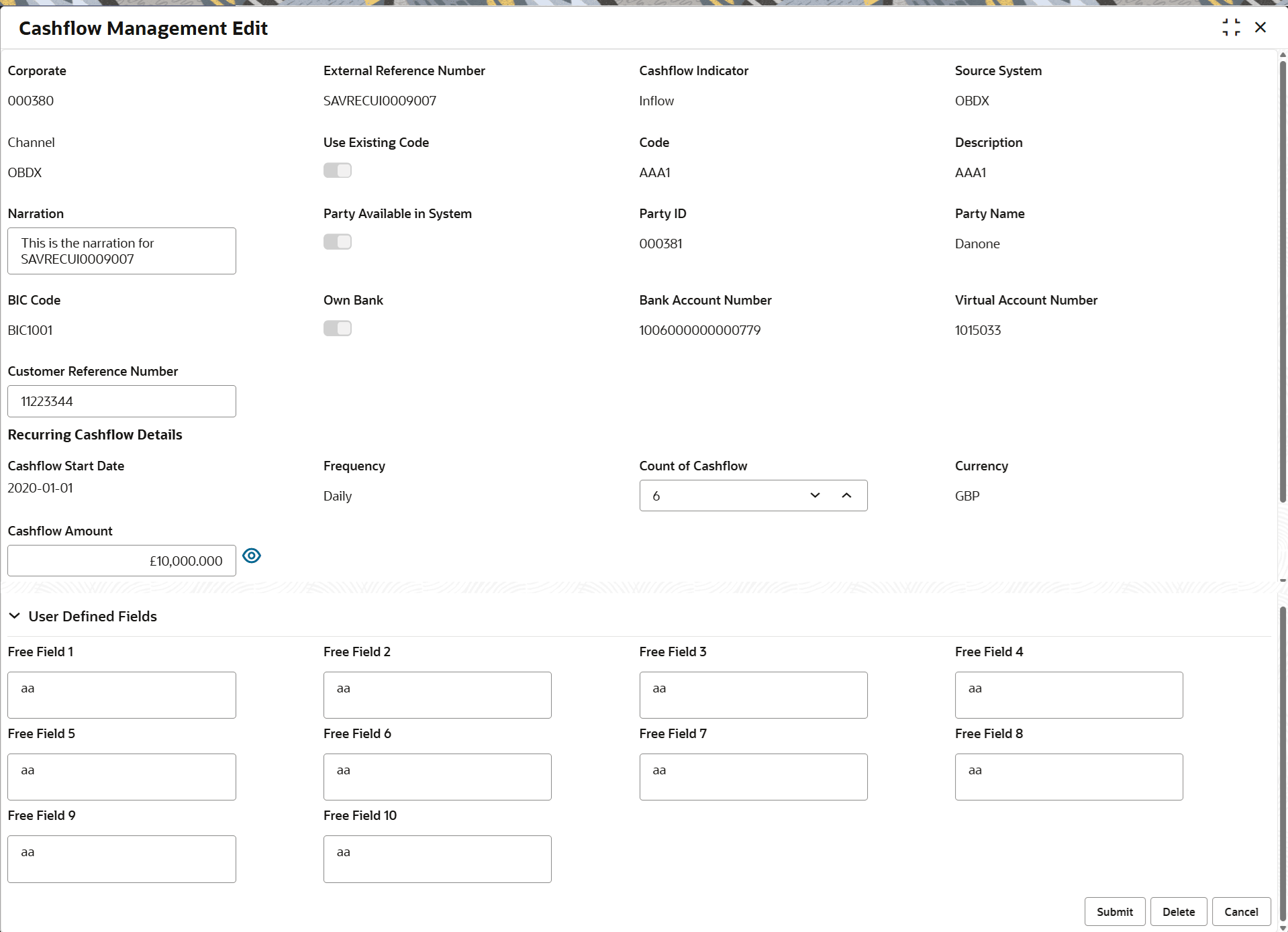Image resolution: width=1288 pixels, height=932 pixels.
Task: Click the Cancel button
Action: 1241,912
